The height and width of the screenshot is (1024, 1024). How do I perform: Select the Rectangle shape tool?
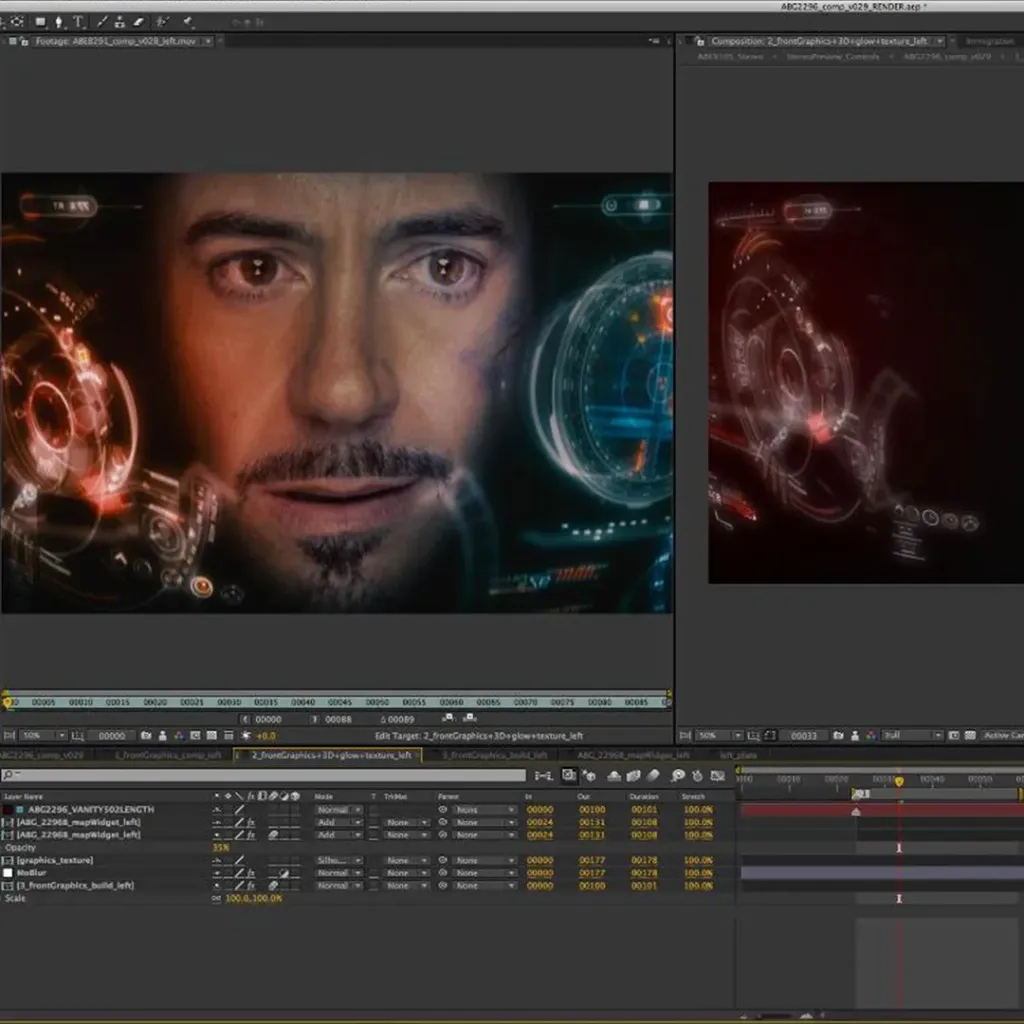(40, 22)
